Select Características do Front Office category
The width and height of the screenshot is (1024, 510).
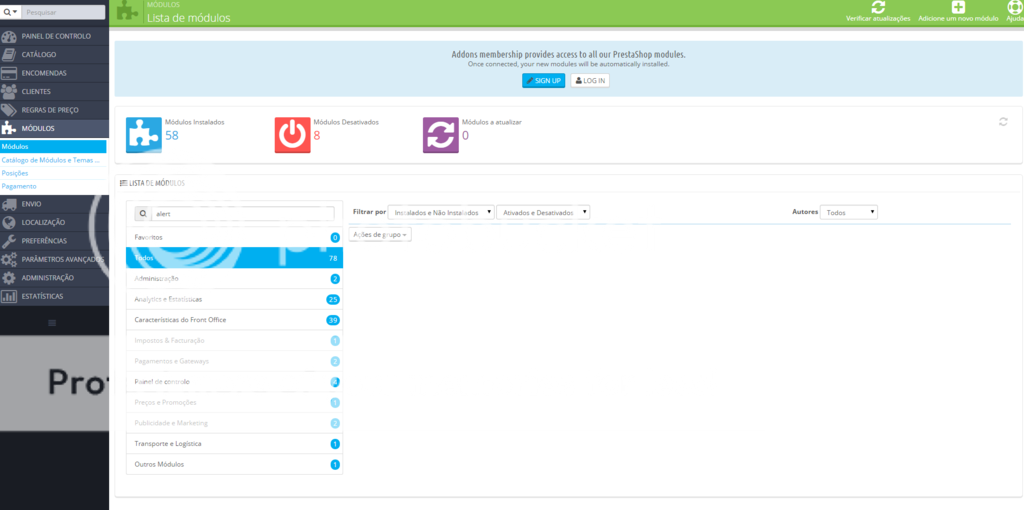click(181, 320)
